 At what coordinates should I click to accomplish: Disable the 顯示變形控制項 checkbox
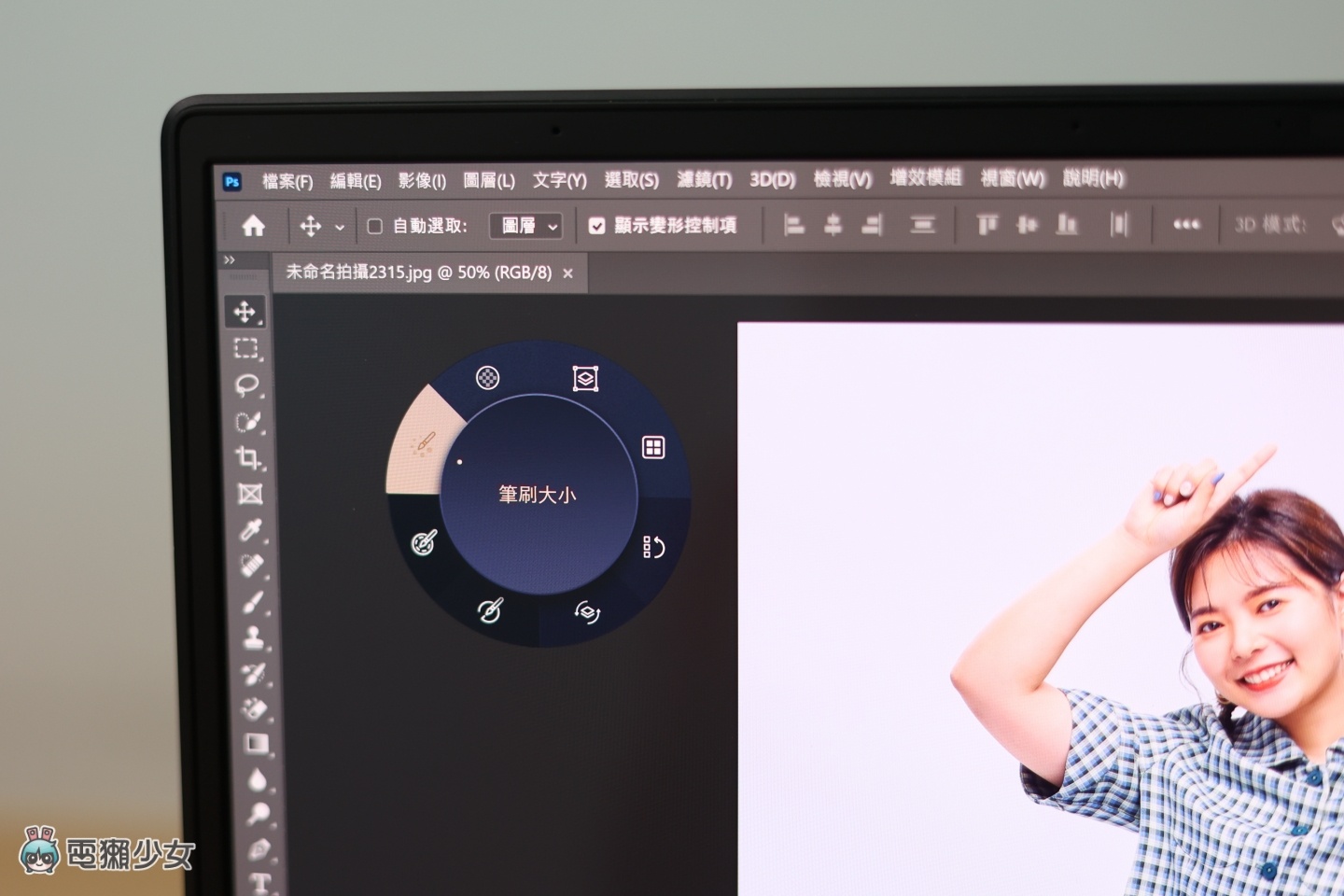coord(597,225)
